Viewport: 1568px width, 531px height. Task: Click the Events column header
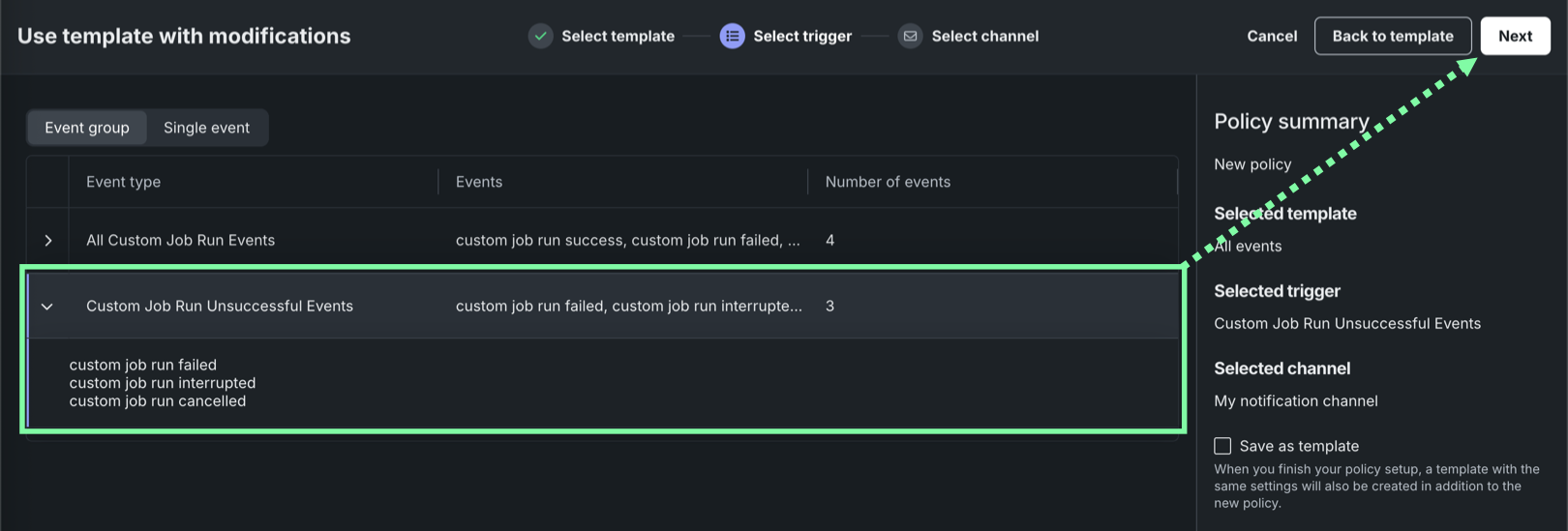pyautogui.click(x=479, y=182)
